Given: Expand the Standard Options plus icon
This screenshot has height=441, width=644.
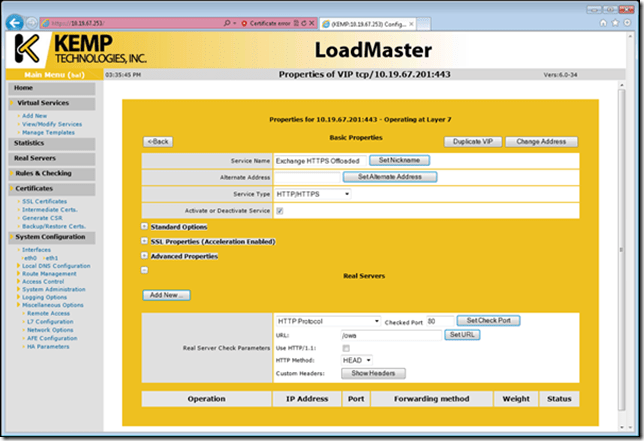Looking at the screenshot, I should (145, 227).
